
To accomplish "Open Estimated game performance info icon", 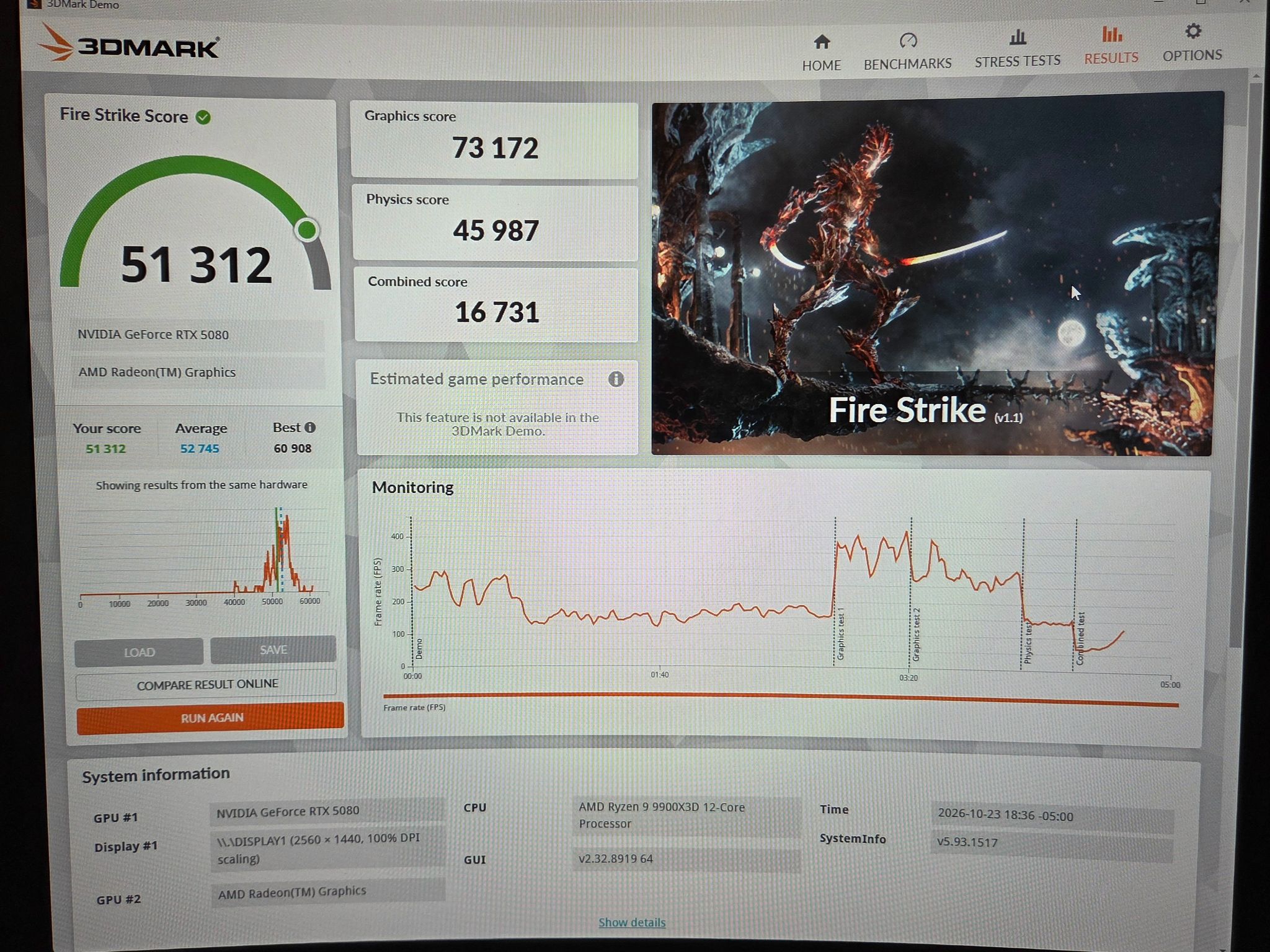I will point(615,379).
